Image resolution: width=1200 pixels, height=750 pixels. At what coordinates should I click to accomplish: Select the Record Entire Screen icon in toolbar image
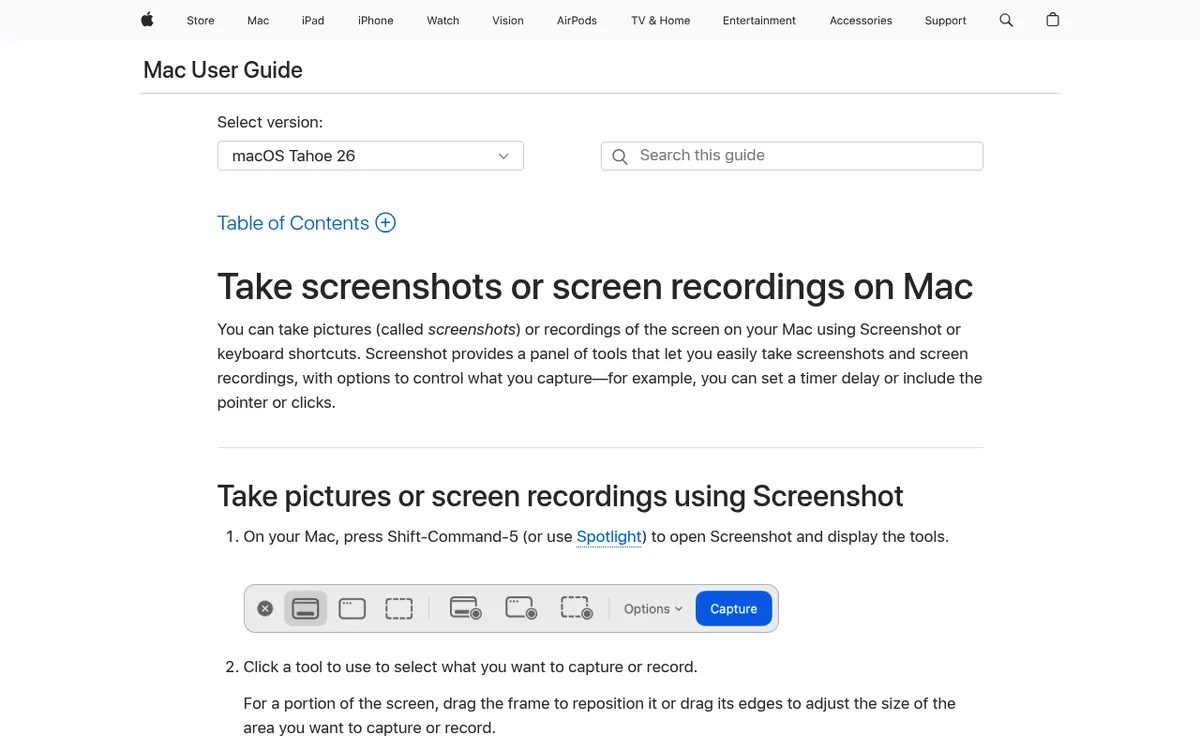466,608
